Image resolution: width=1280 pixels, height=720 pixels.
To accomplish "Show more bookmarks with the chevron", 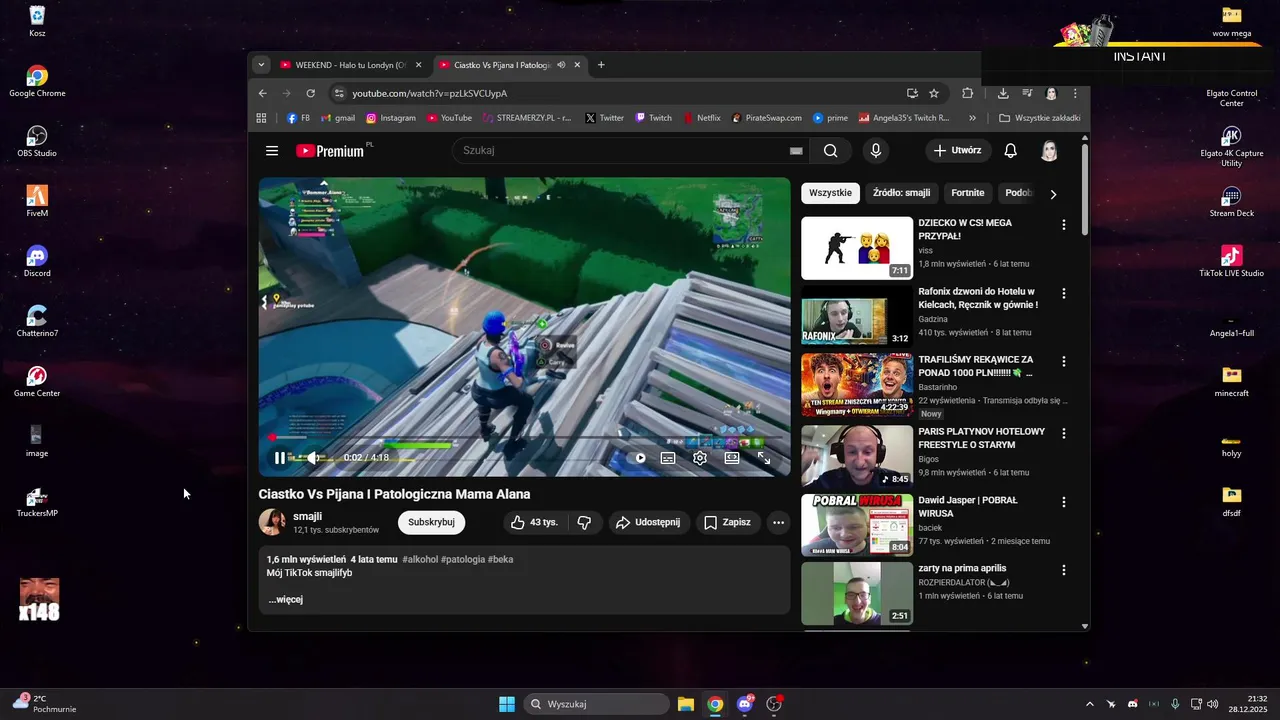I will (x=973, y=118).
